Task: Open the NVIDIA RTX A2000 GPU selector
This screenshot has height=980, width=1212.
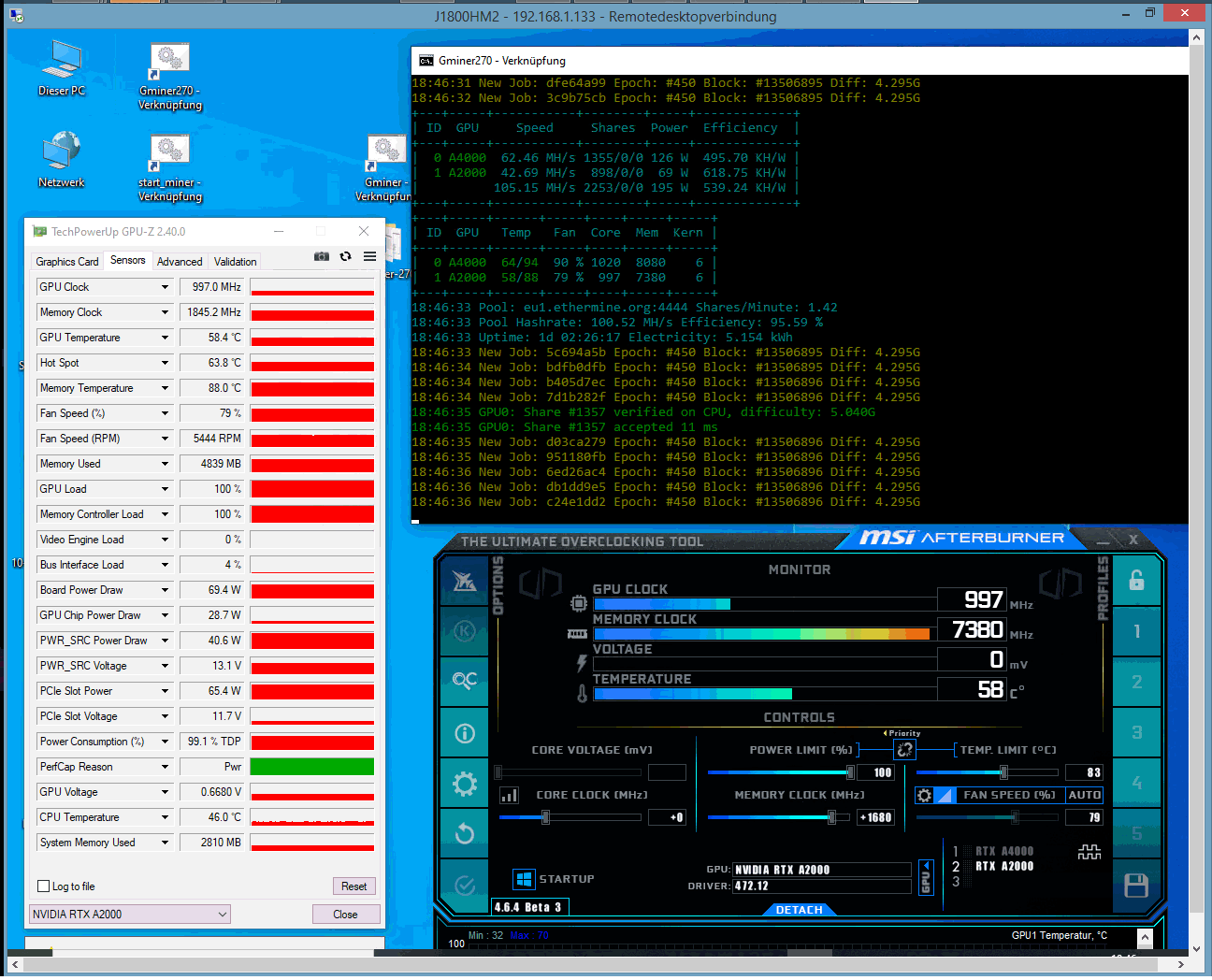Action: click(130, 915)
